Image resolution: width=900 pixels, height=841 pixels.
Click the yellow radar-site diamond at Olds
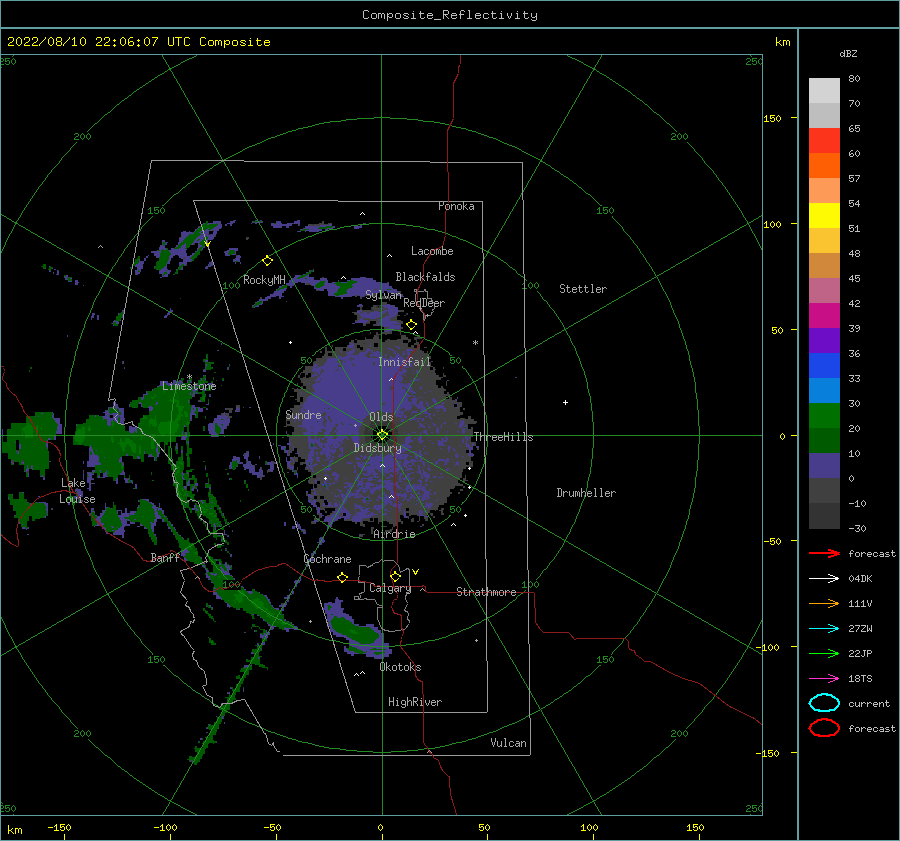[382, 435]
